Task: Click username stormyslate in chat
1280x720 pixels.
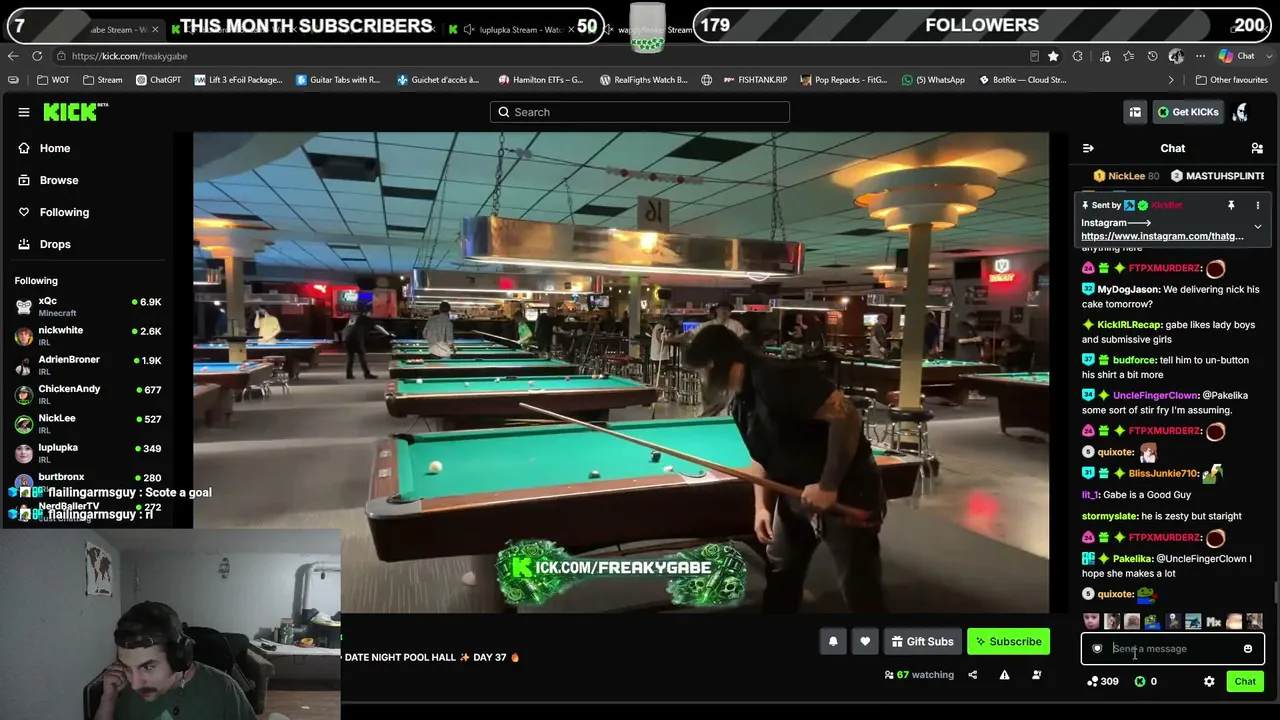Action: click(1110, 516)
